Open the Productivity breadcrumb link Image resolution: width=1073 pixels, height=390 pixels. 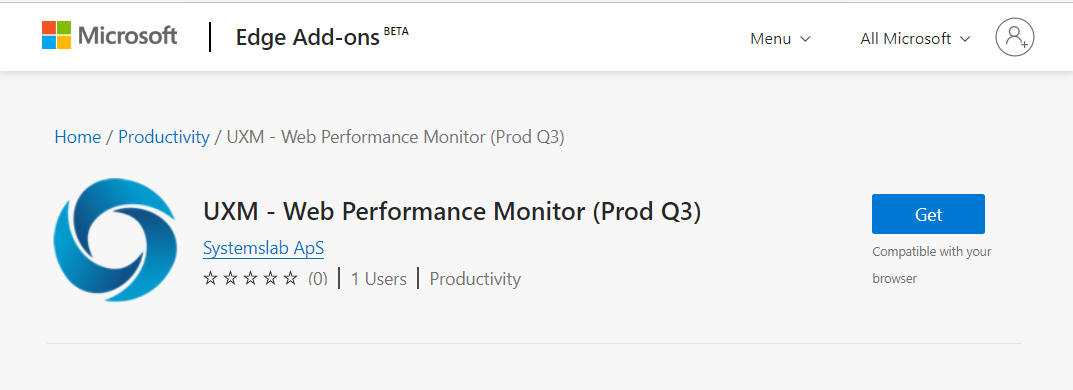(x=164, y=137)
